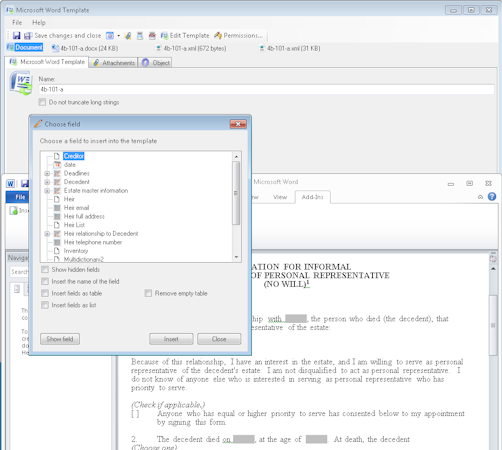Open Permissions dialog from toolbar
502x450 pixels.
pos(239,35)
